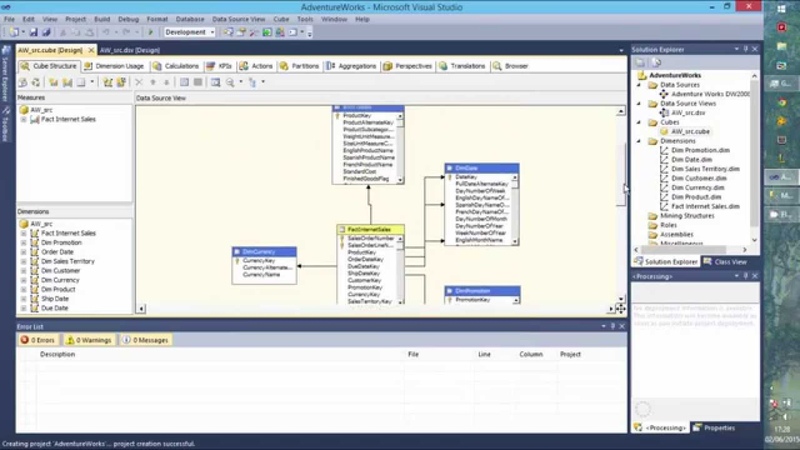Select the DimPromotion table header in diagram
Viewport: 800px width, 450px height.
pos(482,291)
